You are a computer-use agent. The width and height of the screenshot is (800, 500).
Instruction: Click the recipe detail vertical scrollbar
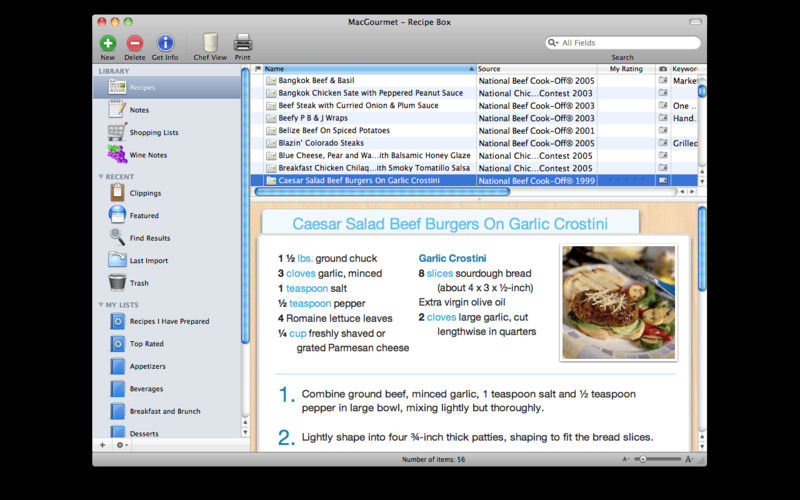pyautogui.click(x=702, y=248)
